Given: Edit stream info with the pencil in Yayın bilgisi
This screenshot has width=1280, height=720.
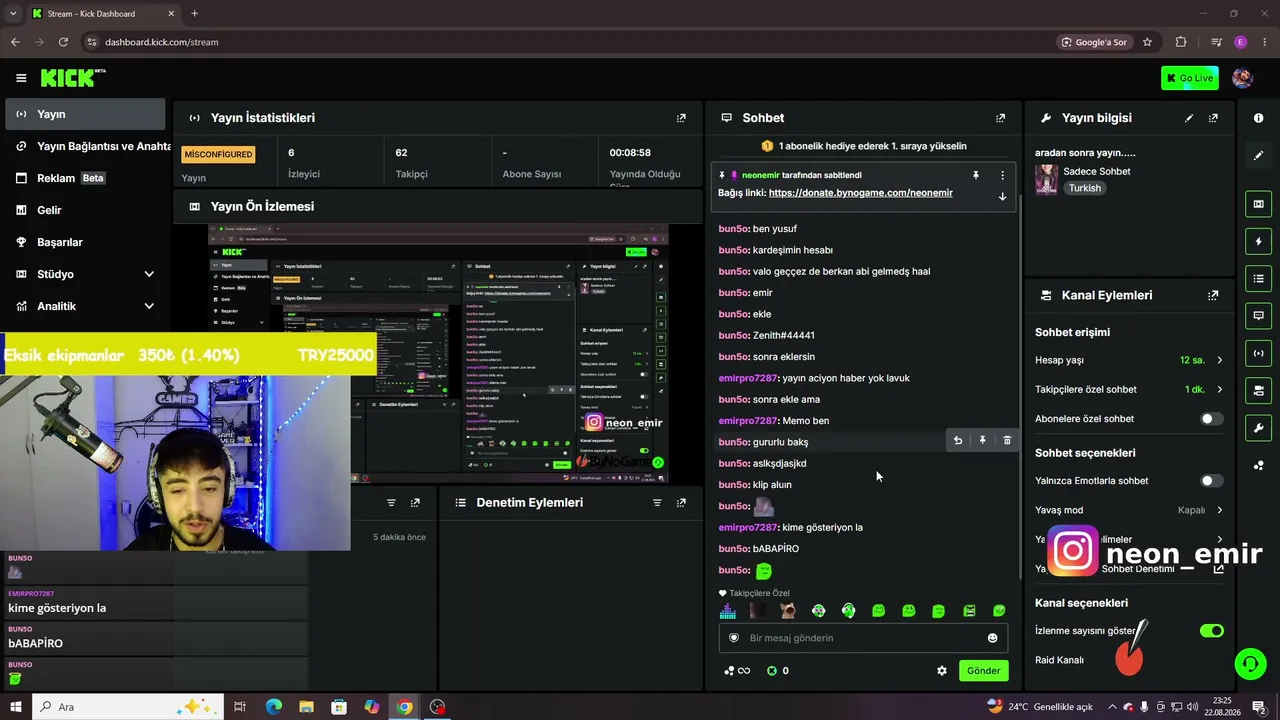Looking at the screenshot, I should click(x=1189, y=118).
